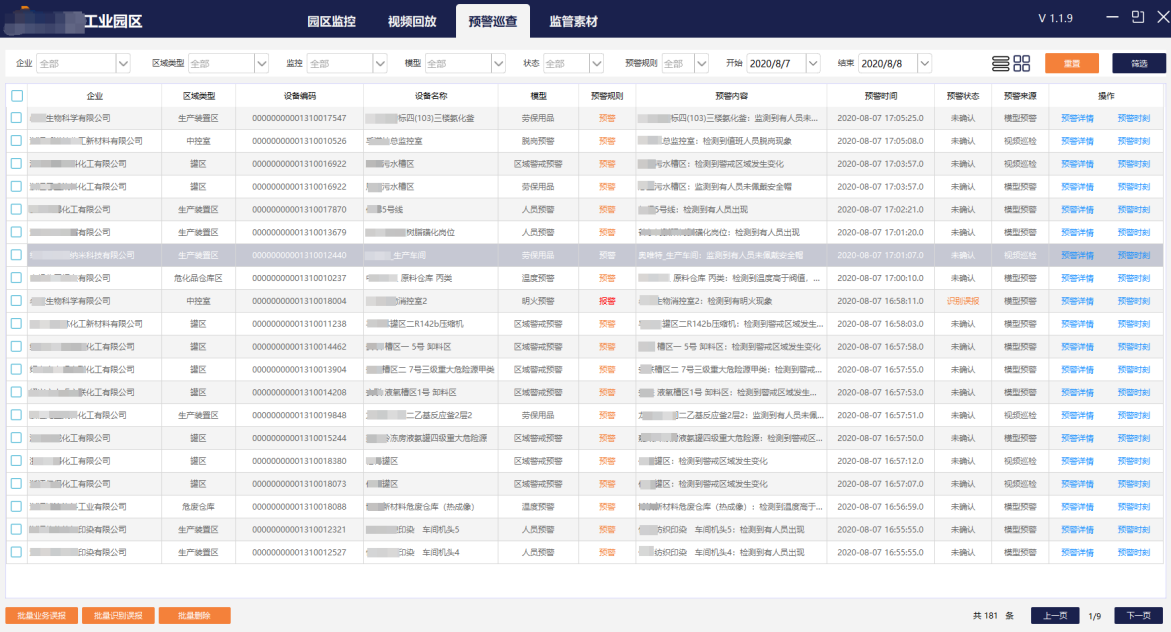Open 预警详情 link in the first row
The width and height of the screenshot is (1171, 632).
click(1077, 118)
